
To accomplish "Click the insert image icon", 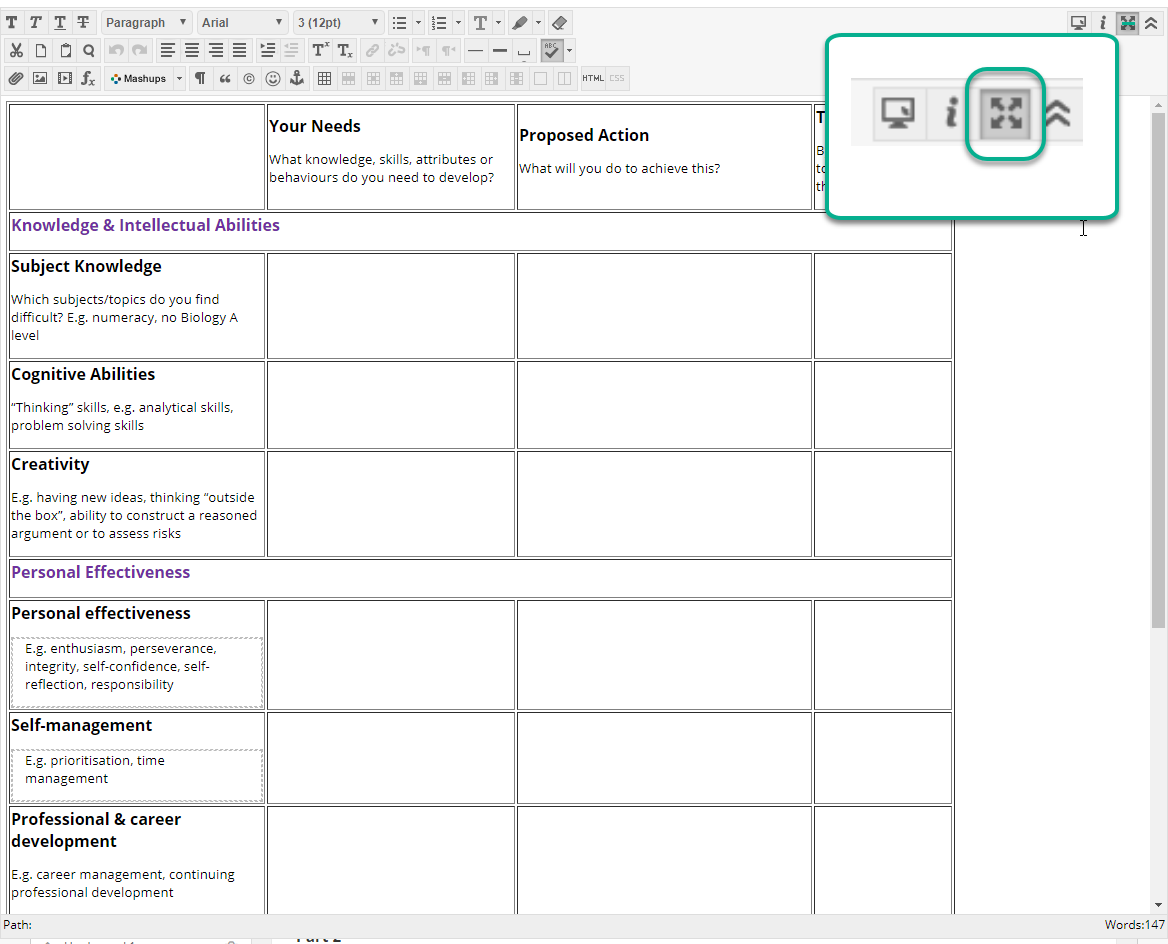I will tap(40, 78).
